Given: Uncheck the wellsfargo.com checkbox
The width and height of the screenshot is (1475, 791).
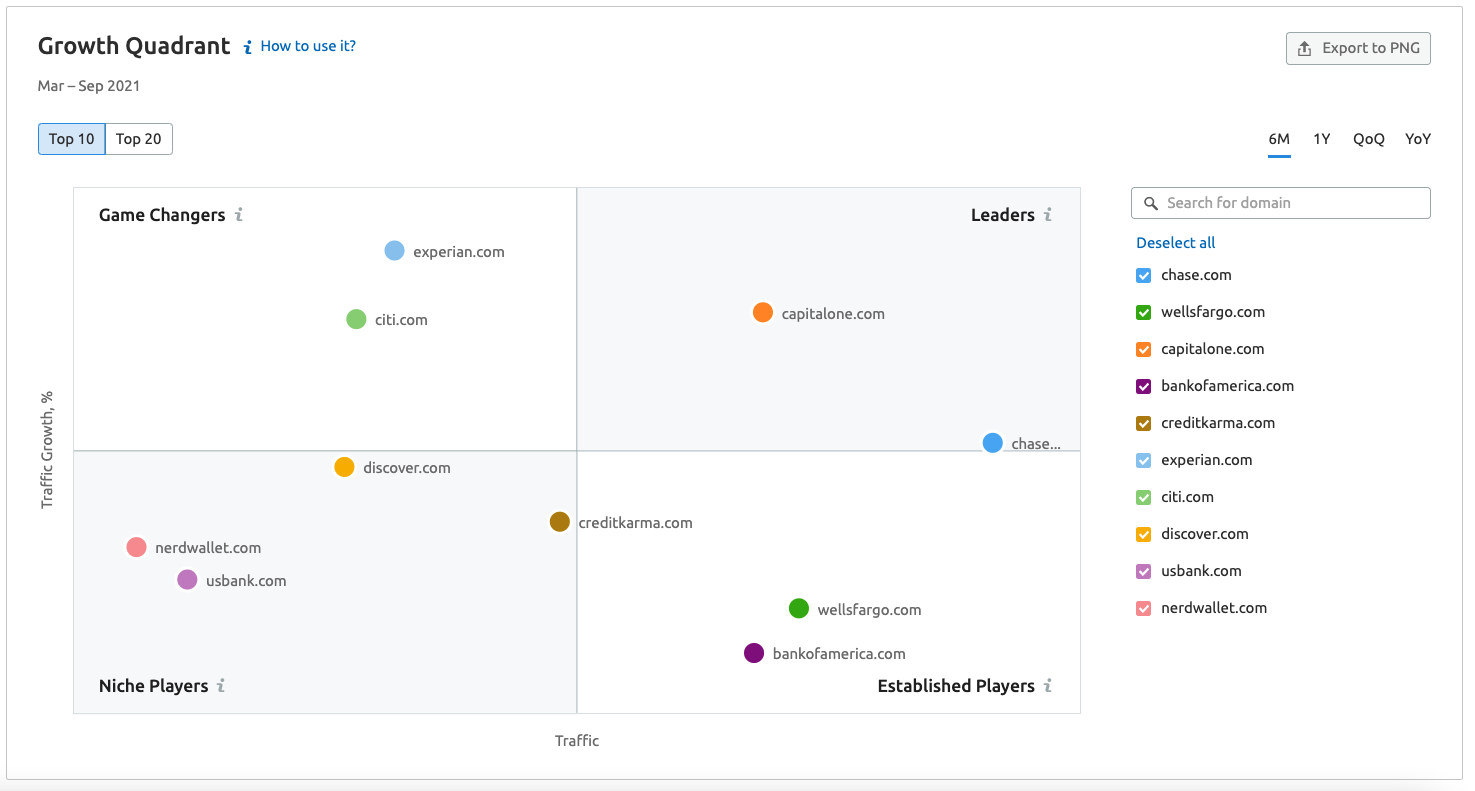Looking at the screenshot, I should [1144, 312].
